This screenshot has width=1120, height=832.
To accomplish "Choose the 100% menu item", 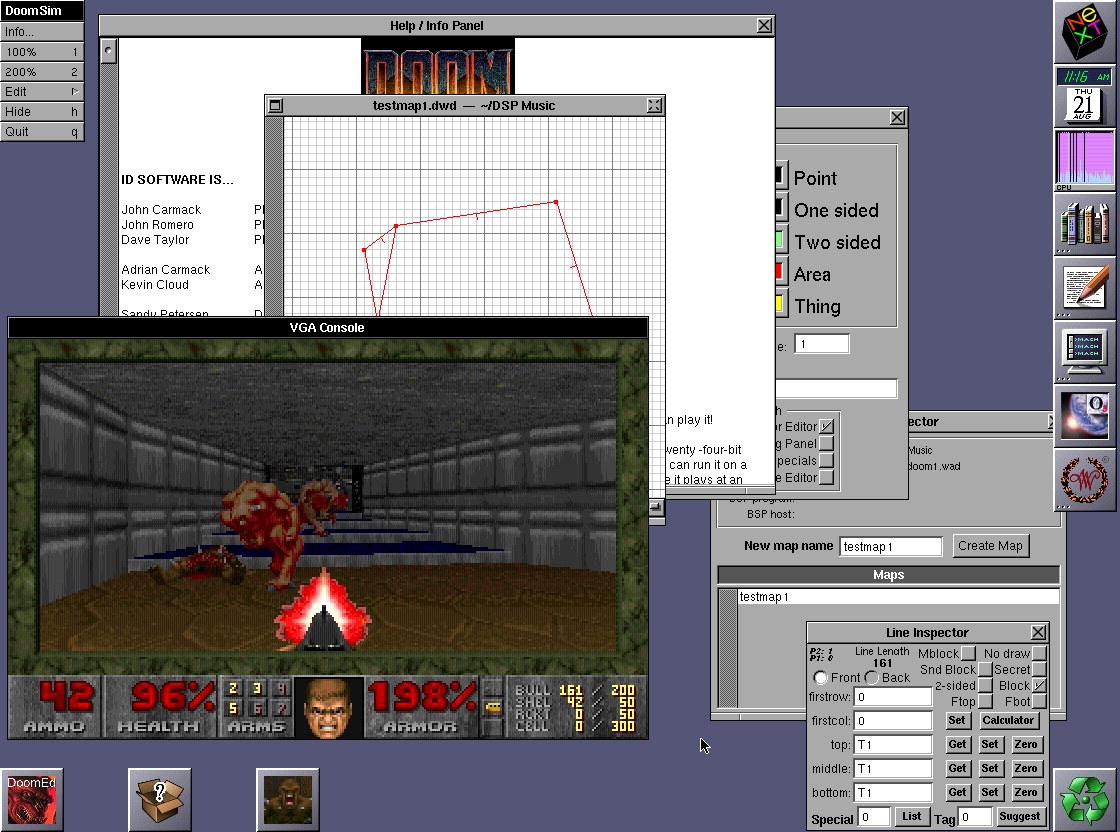I will 42,51.
